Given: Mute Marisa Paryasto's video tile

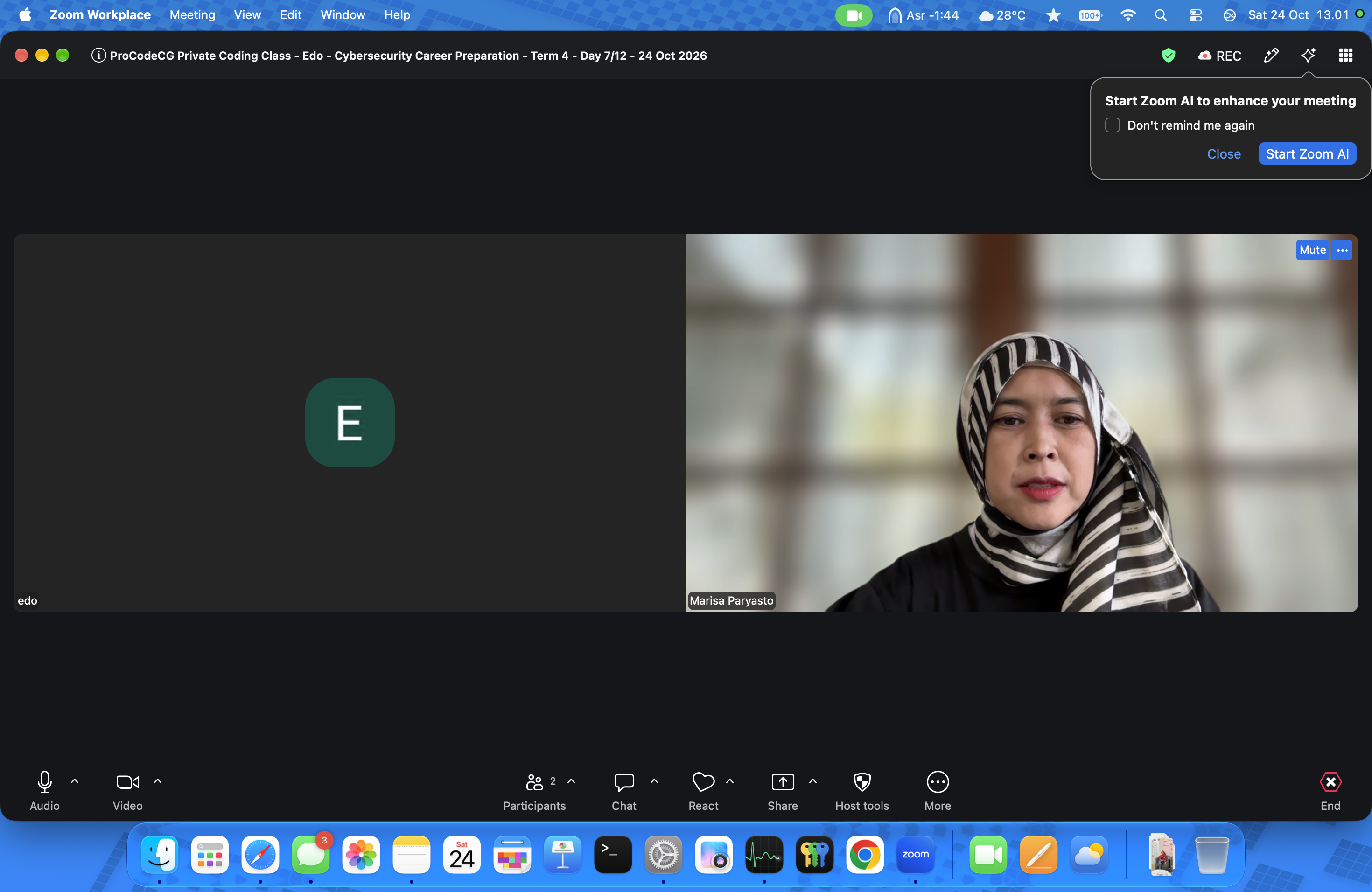Looking at the screenshot, I should pyautogui.click(x=1312, y=250).
